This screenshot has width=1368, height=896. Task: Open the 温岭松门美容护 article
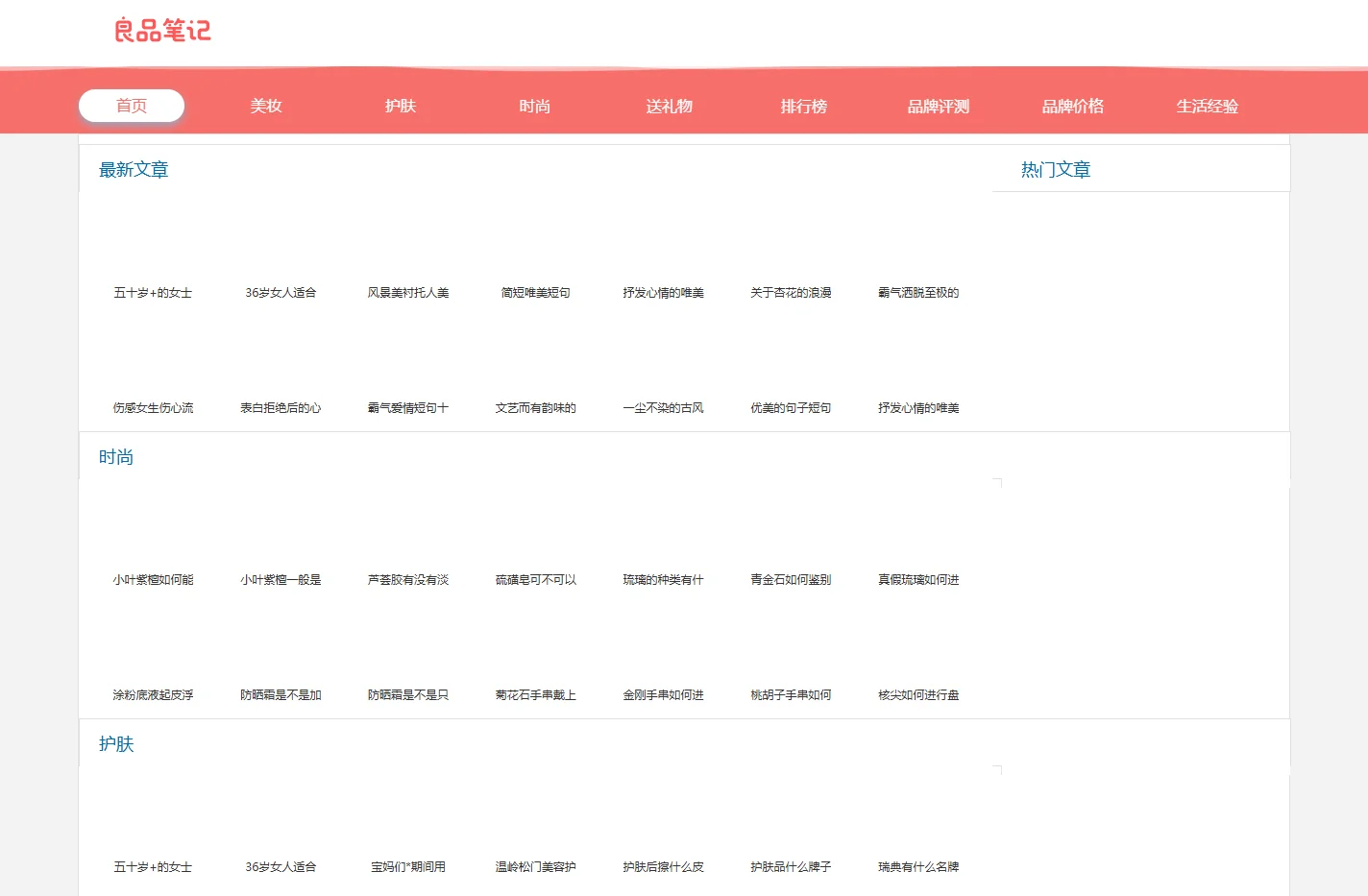(x=536, y=867)
